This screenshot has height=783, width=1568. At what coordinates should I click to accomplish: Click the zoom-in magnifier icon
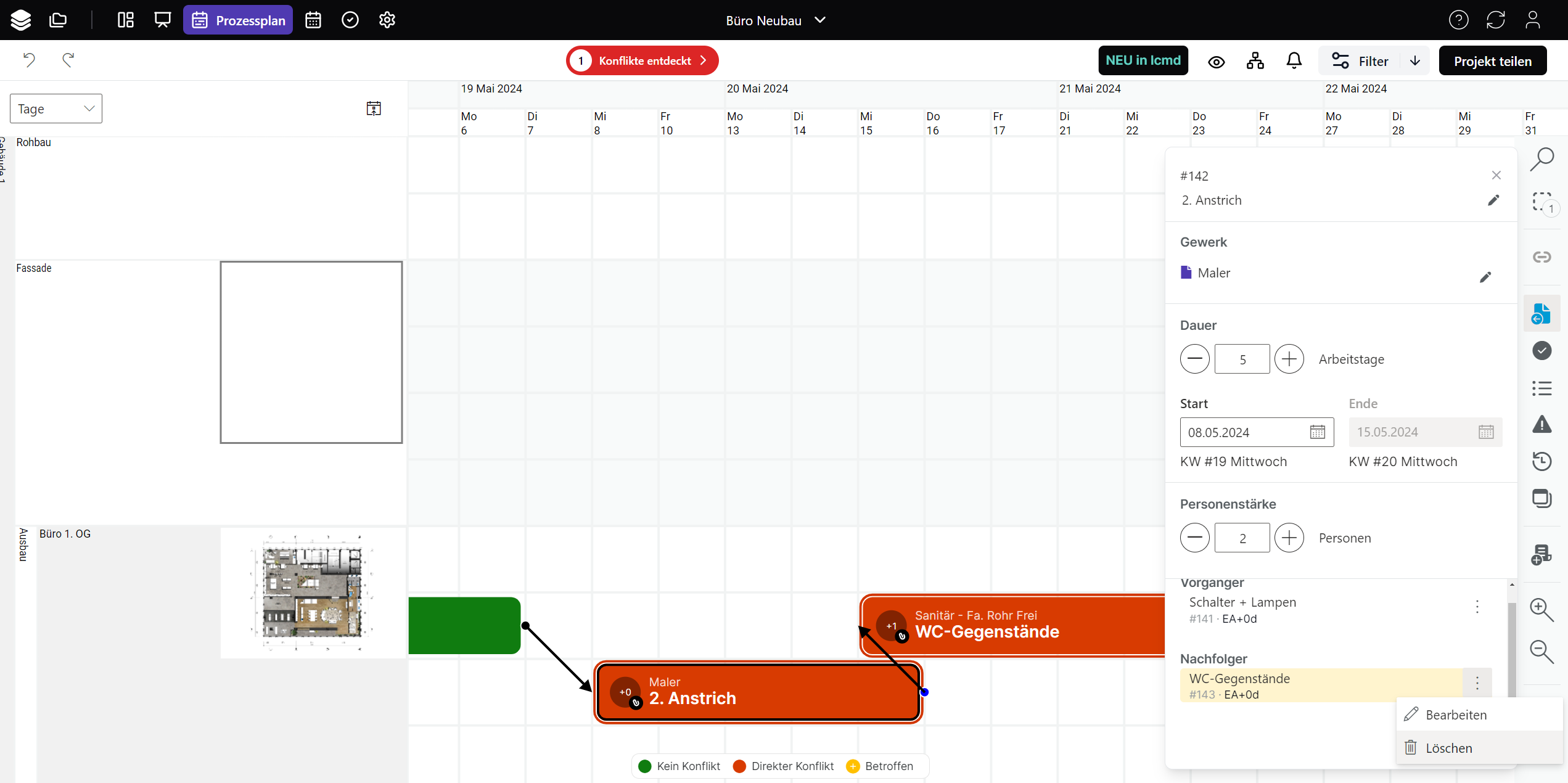[x=1541, y=609]
